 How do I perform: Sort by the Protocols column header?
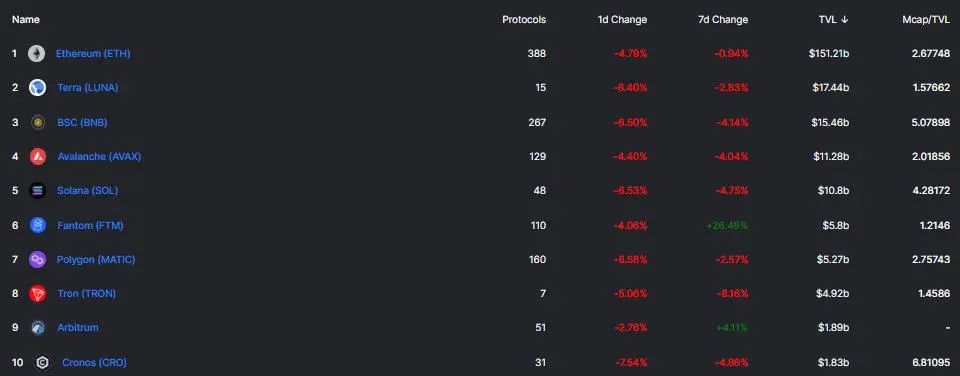tap(524, 20)
